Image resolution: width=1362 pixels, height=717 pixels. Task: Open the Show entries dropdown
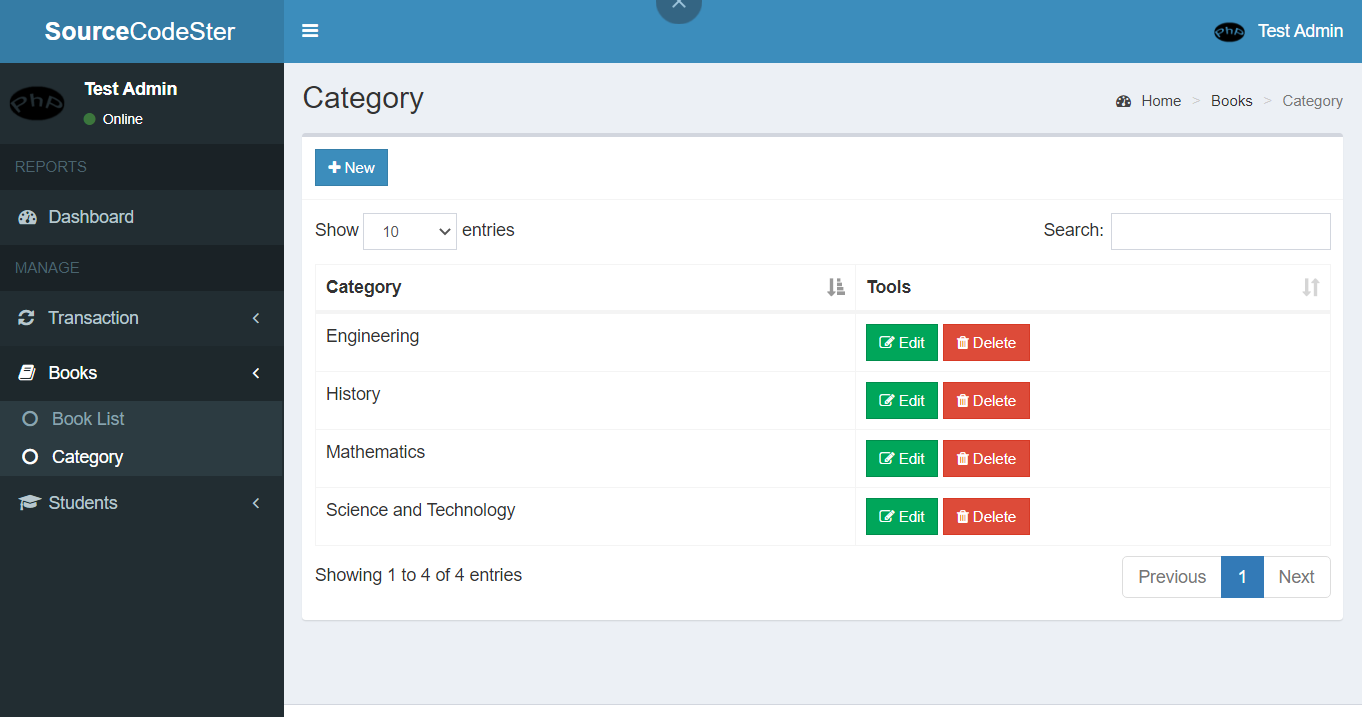[x=410, y=231]
